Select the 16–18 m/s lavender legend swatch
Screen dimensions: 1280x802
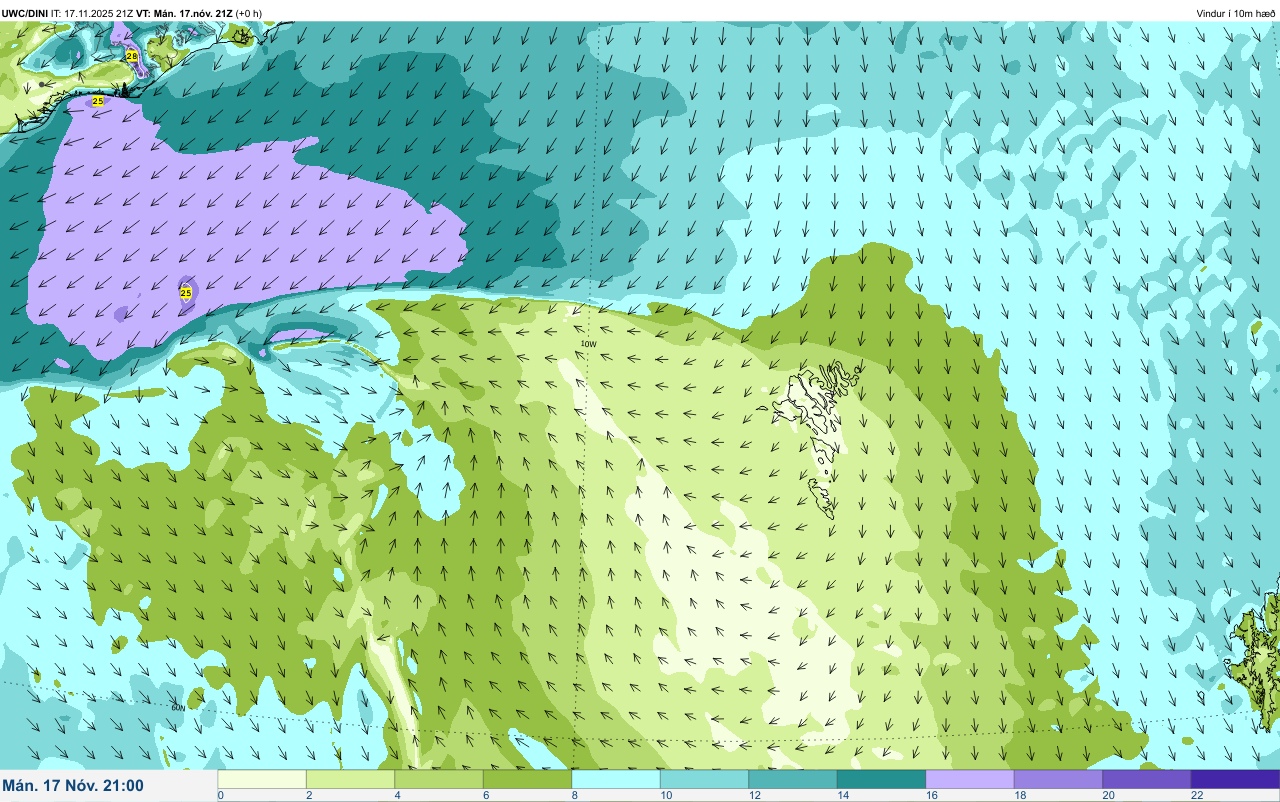tap(970, 779)
